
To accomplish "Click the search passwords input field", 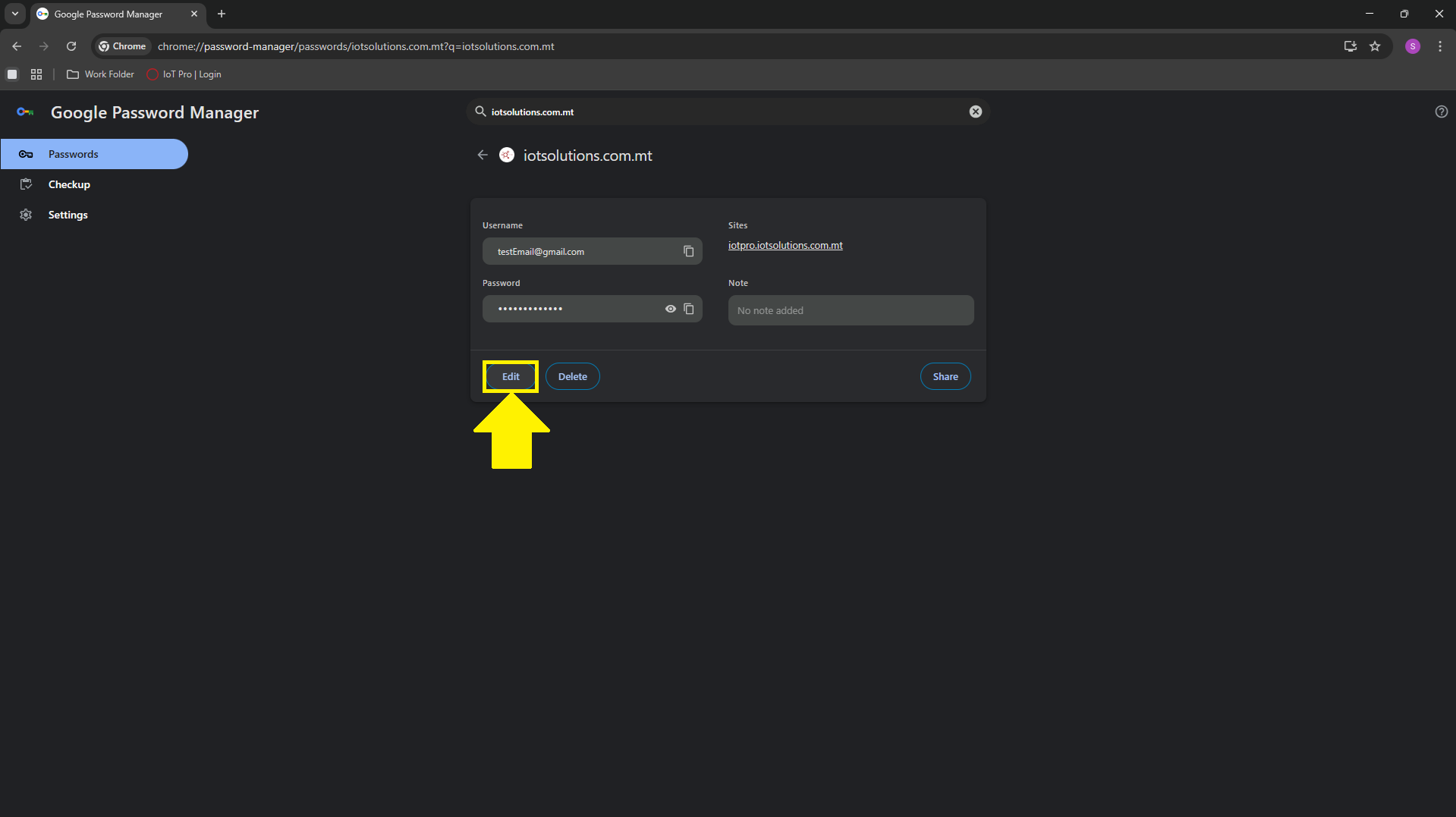I will point(727,112).
